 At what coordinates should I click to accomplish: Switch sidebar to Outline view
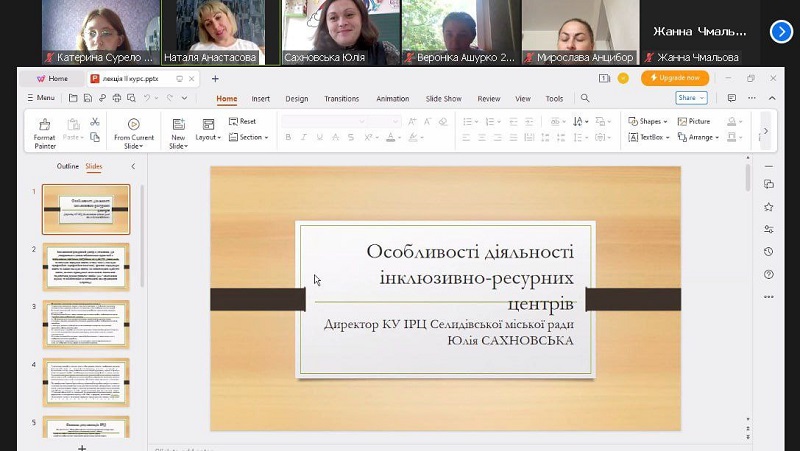pos(67,166)
